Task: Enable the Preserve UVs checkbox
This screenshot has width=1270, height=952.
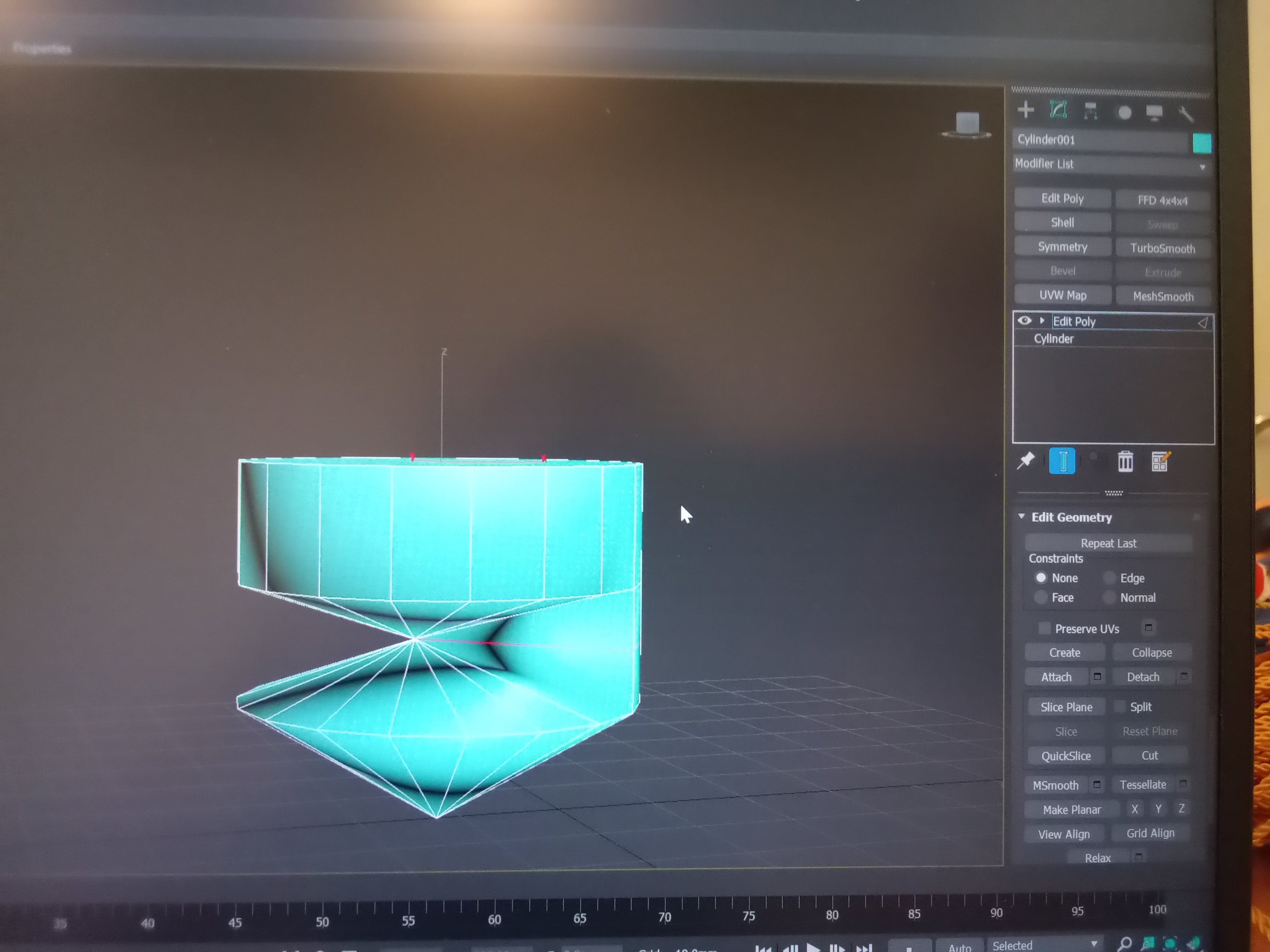Action: tap(1044, 628)
